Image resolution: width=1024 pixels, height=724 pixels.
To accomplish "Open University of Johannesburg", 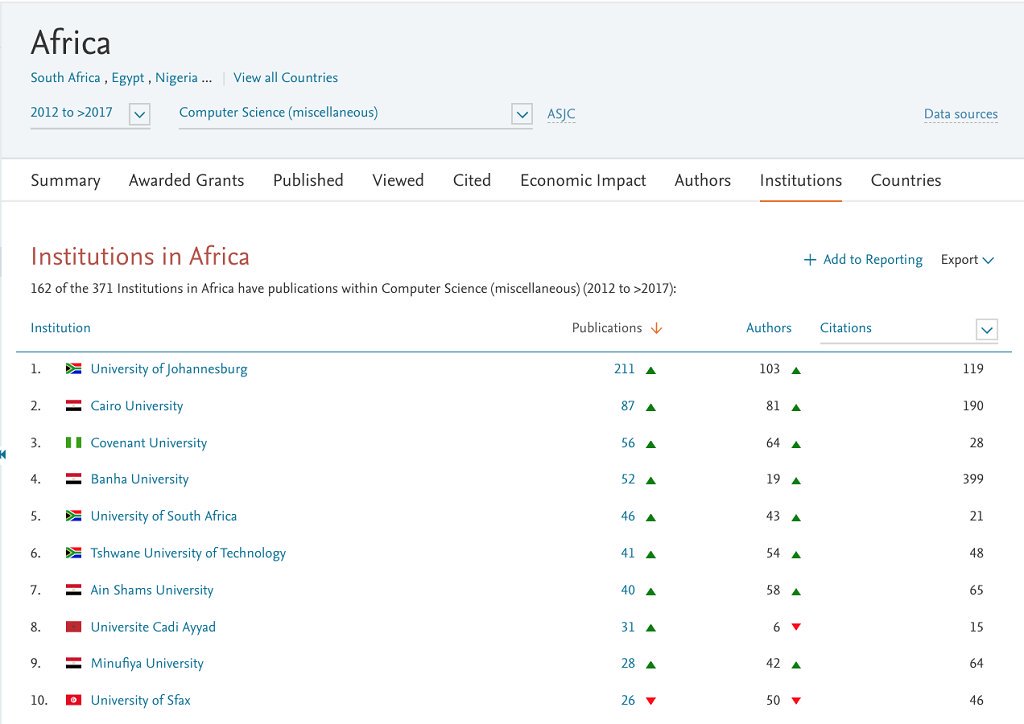I will pos(169,370).
